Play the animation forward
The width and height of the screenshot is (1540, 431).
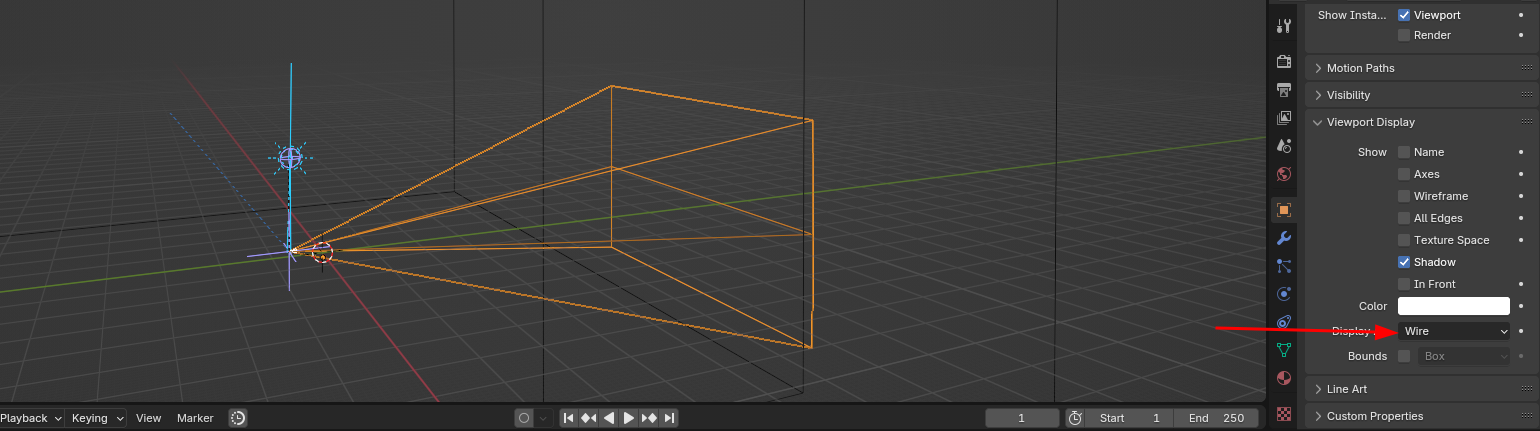point(629,418)
